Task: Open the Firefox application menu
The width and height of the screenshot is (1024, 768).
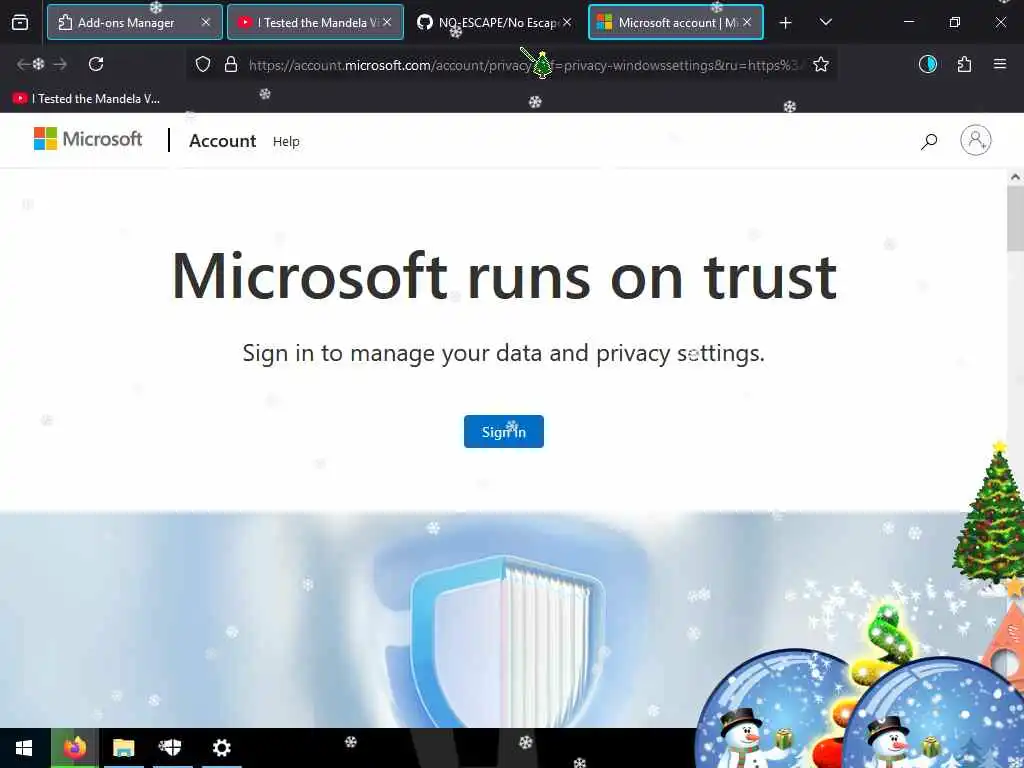Action: (1000, 64)
